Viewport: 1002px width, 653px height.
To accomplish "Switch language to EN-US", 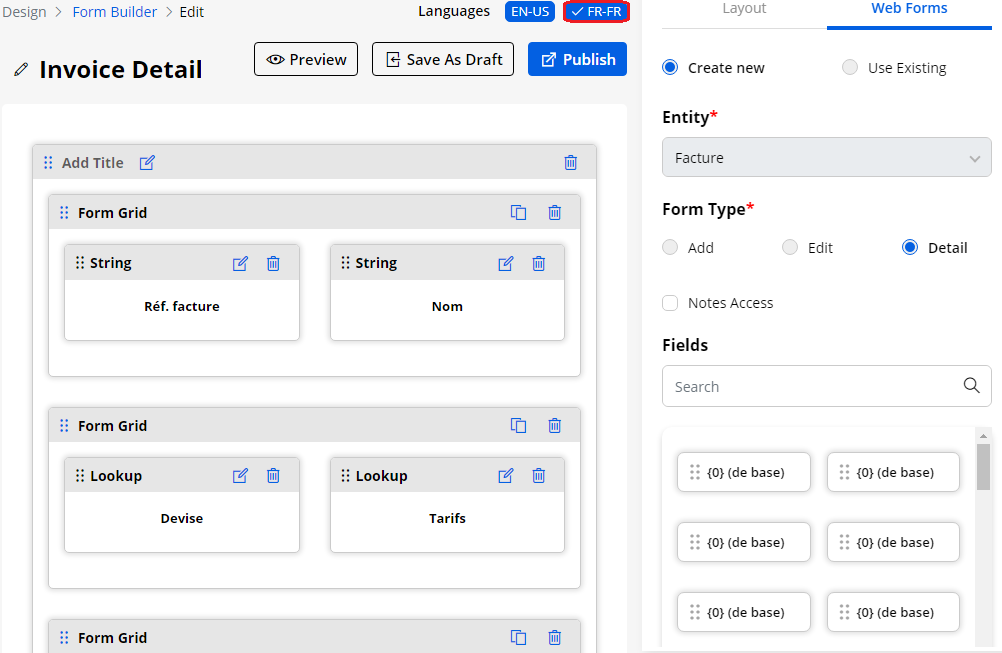I will coord(531,12).
